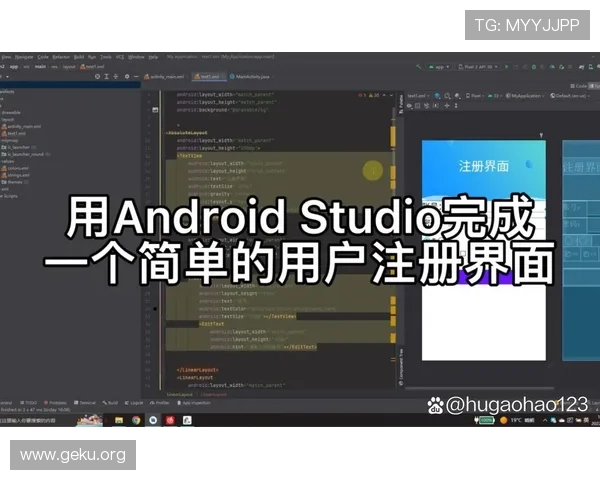Click the gutter image icon beside the background line
This screenshot has width=600, height=480.
[x=155, y=110]
